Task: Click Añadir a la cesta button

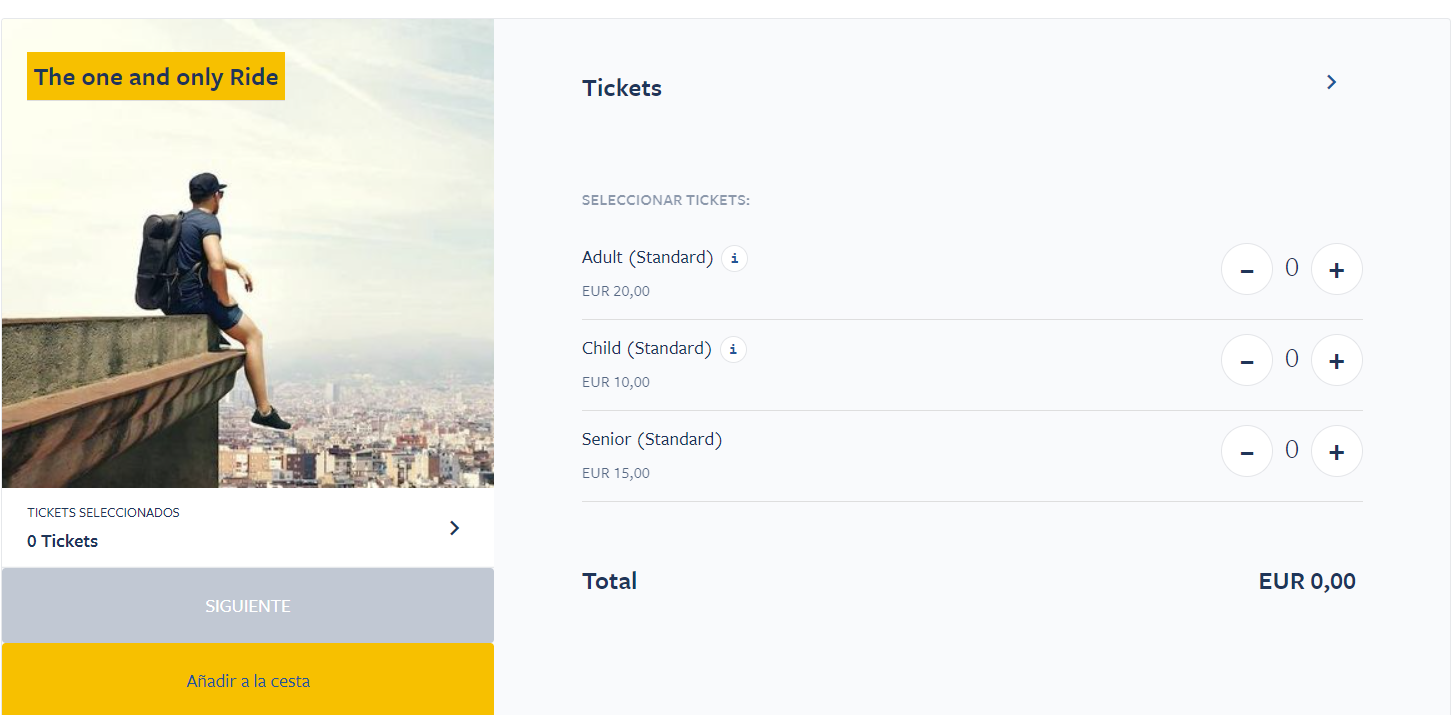Action: click(x=248, y=680)
